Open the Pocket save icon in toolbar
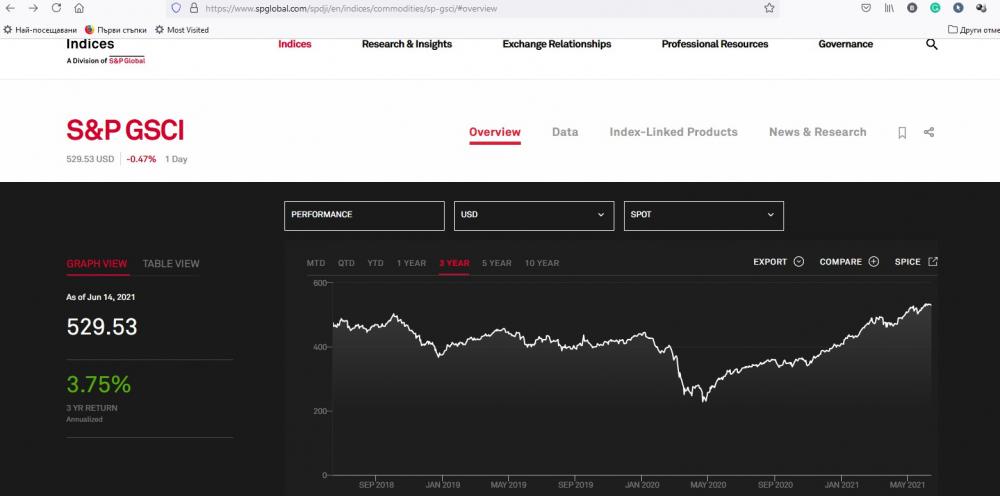 [866, 8]
